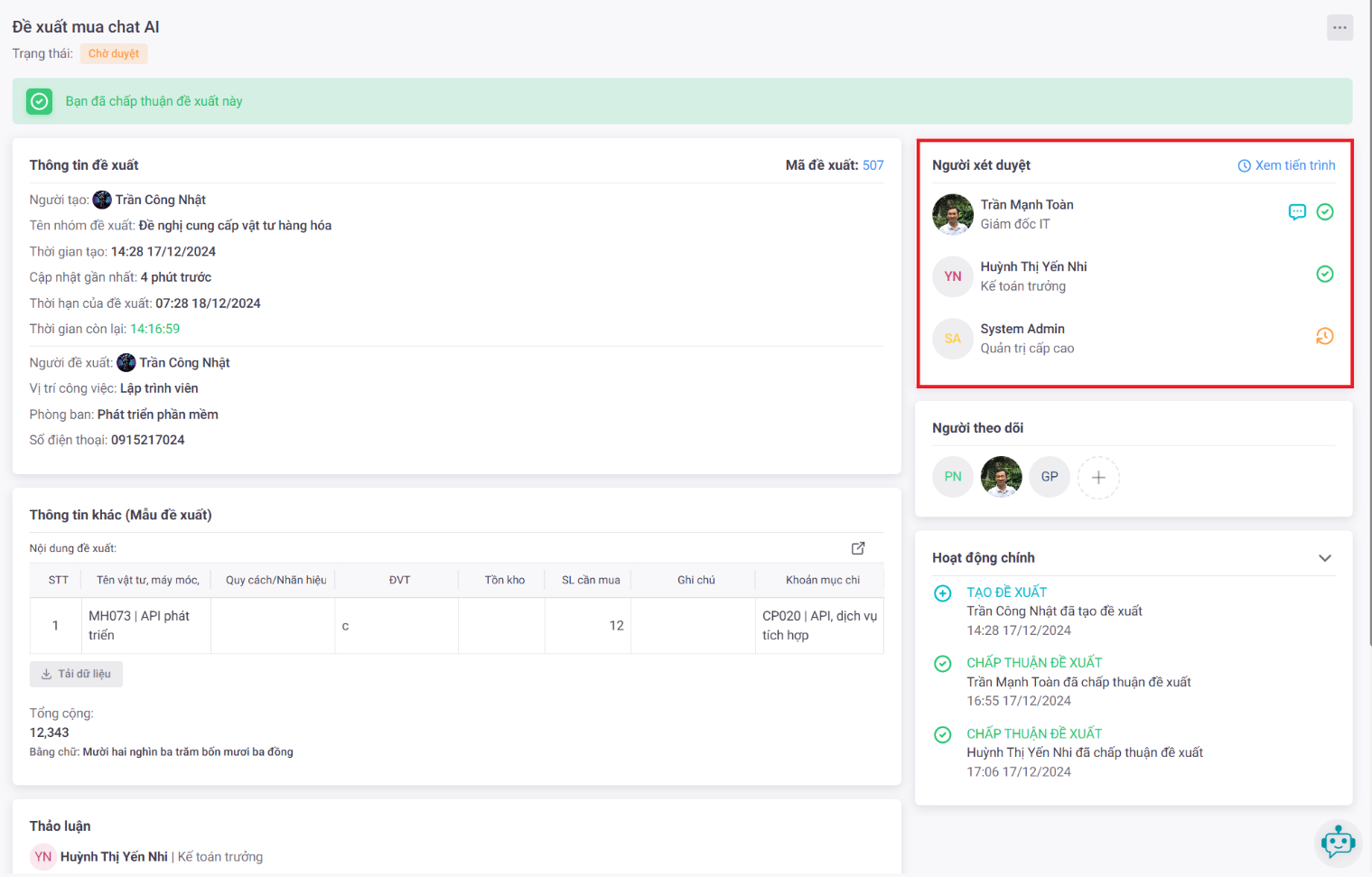Add a follower with the plus button
Viewport: 1372px width, 877px height.
pos(1098,477)
